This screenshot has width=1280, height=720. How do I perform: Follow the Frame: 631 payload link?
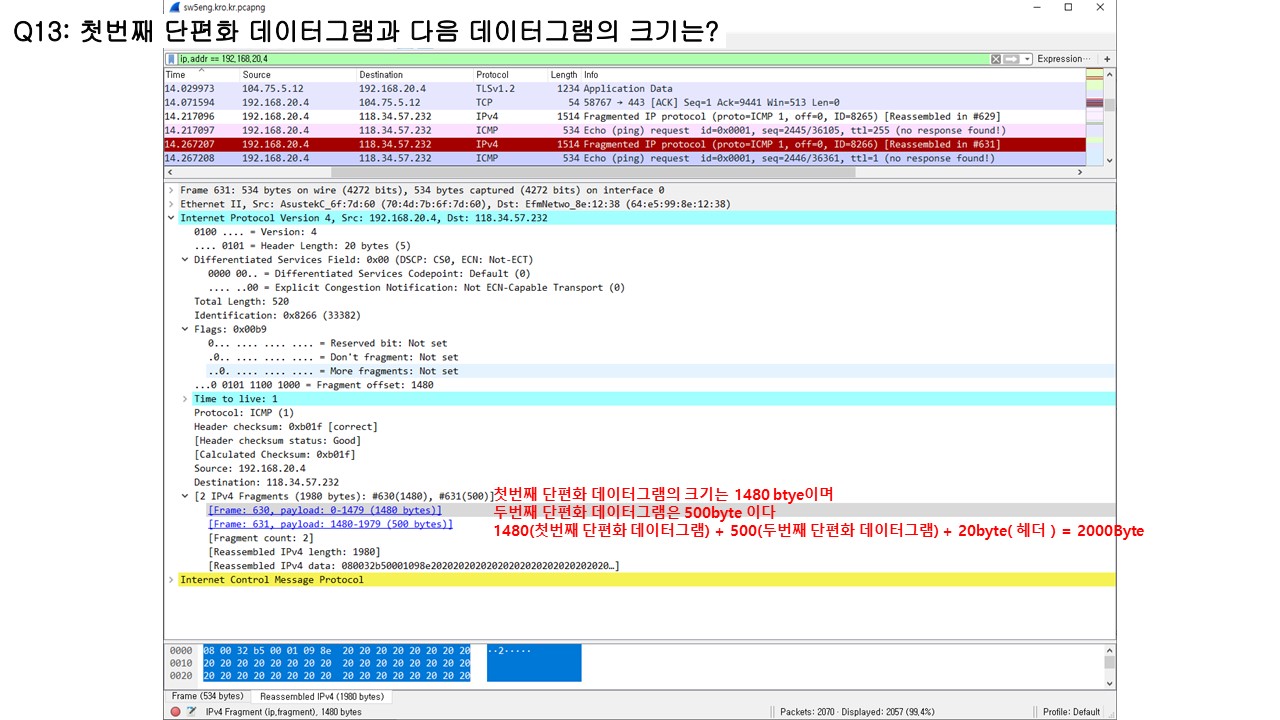[330, 524]
